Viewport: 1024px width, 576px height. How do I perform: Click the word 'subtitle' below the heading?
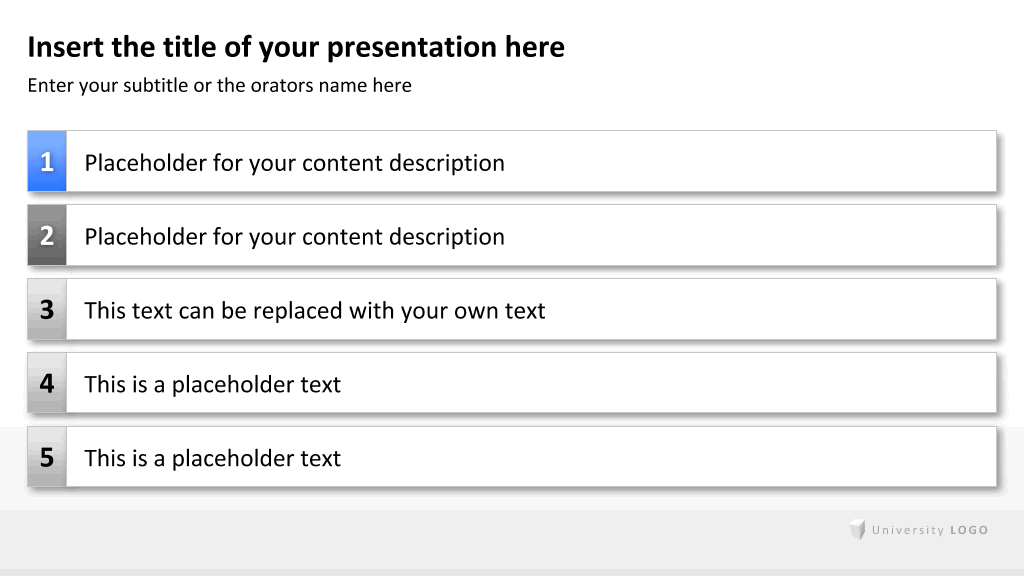[155, 86]
